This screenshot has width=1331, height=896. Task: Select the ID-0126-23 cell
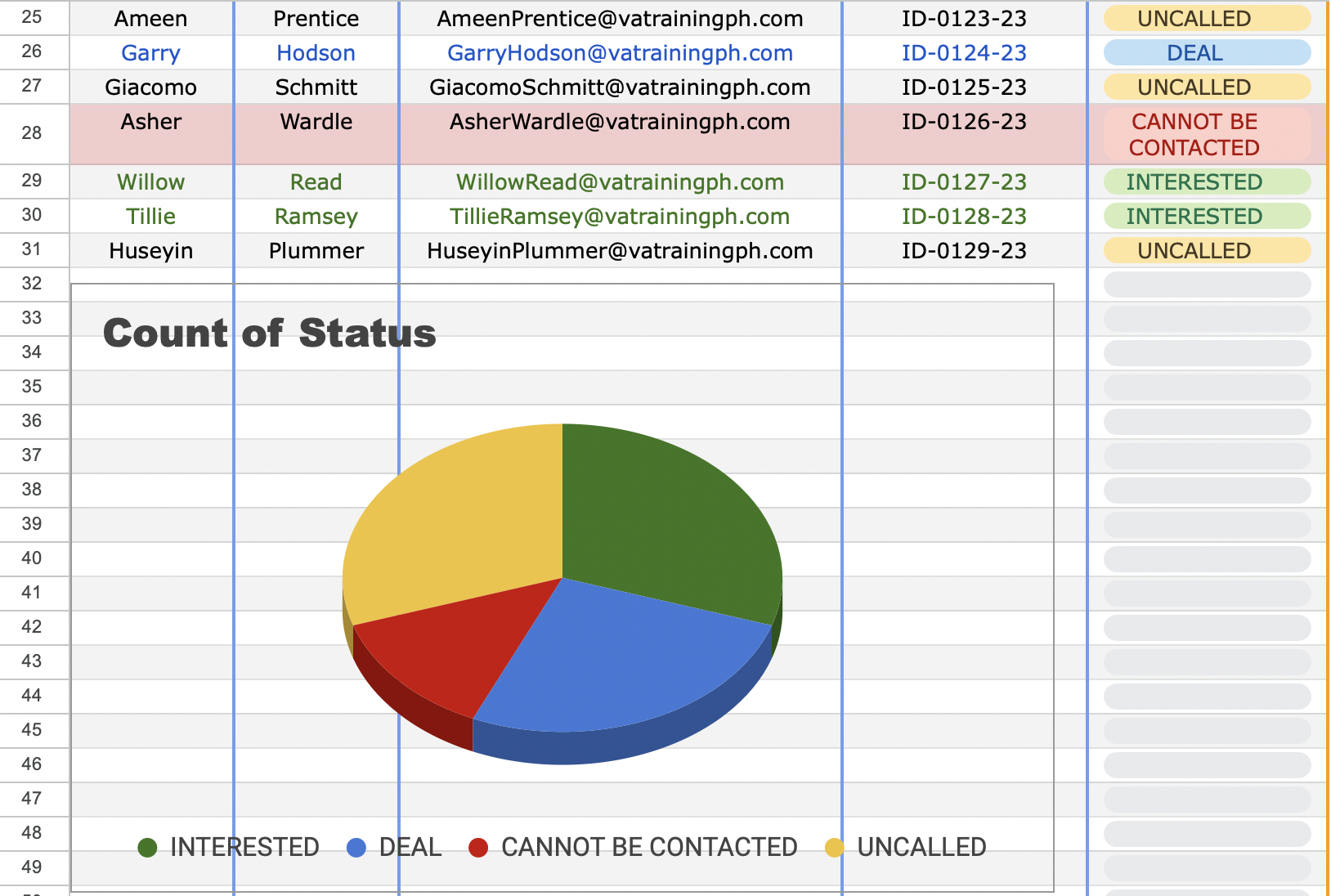(965, 134)
